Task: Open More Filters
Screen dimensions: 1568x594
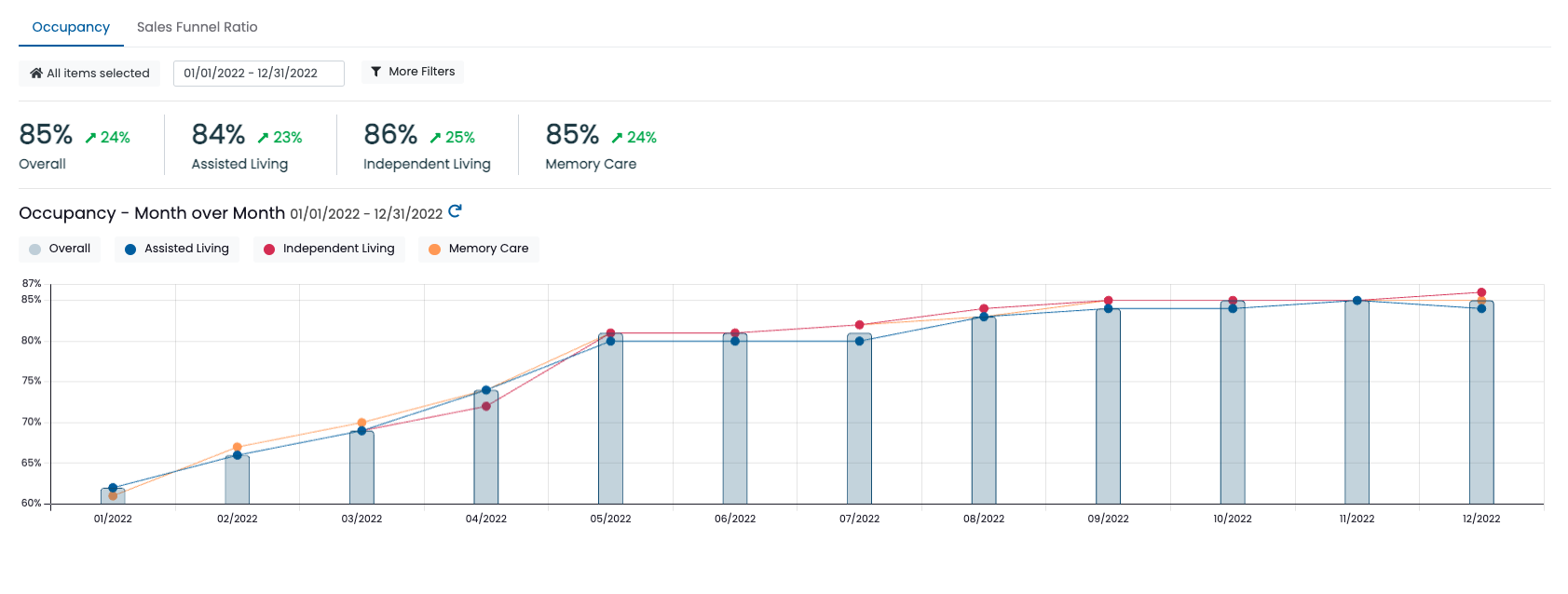Action: [x=413, y=72]
